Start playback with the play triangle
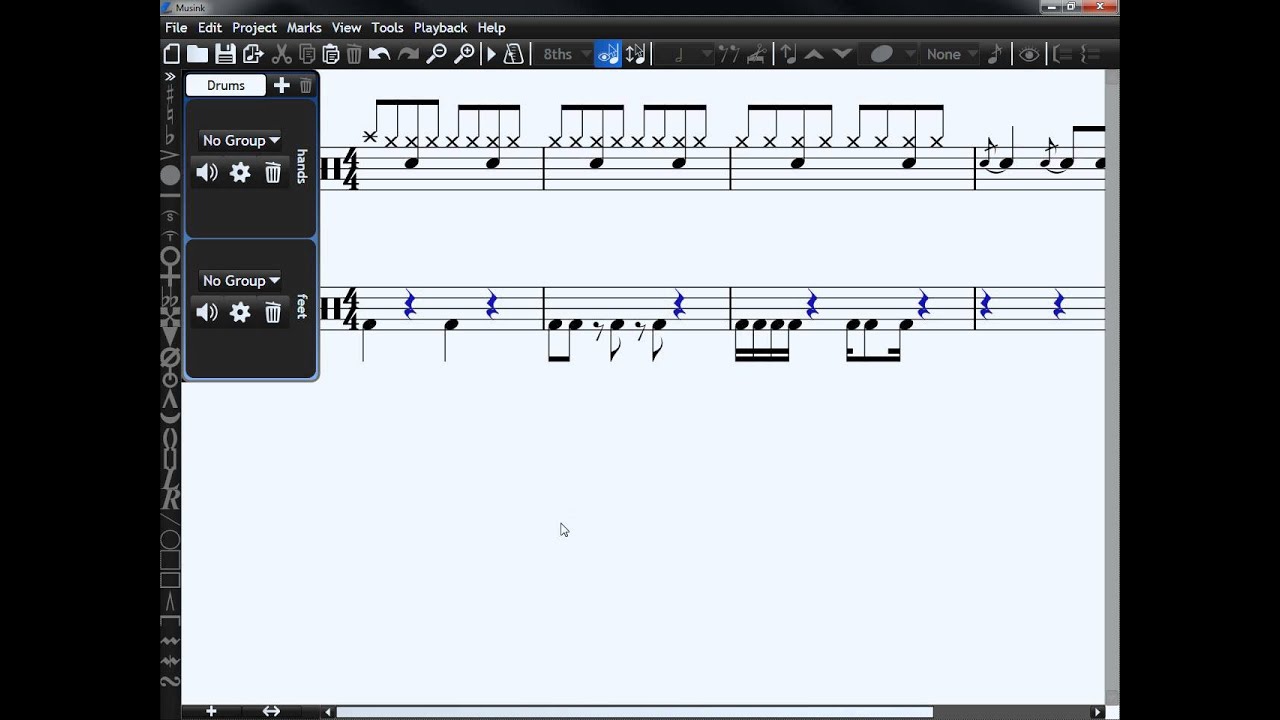The height and width of the screenshot is (720, 1280). [491, 54]
